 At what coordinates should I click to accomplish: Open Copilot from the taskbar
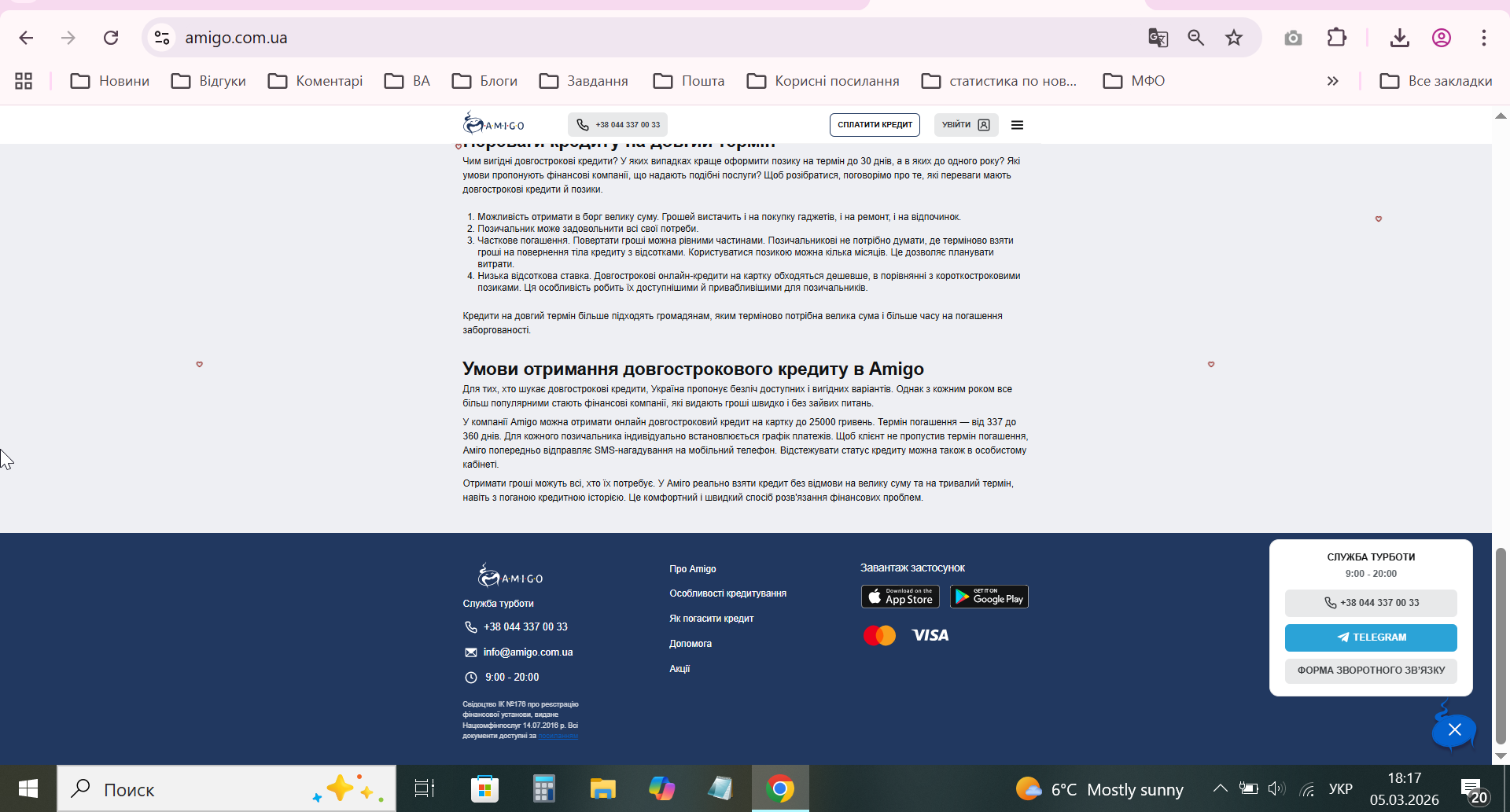tap(661, 788)
